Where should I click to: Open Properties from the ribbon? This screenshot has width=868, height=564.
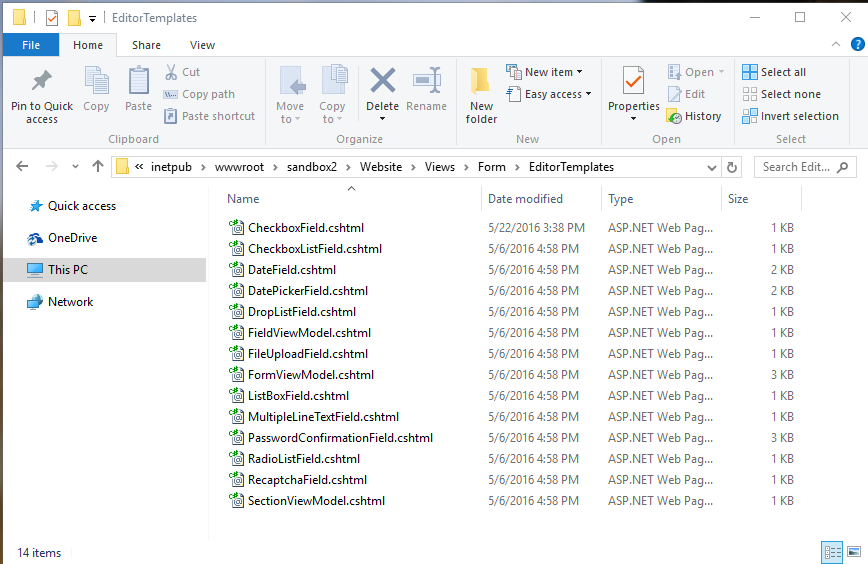(633, 82)
